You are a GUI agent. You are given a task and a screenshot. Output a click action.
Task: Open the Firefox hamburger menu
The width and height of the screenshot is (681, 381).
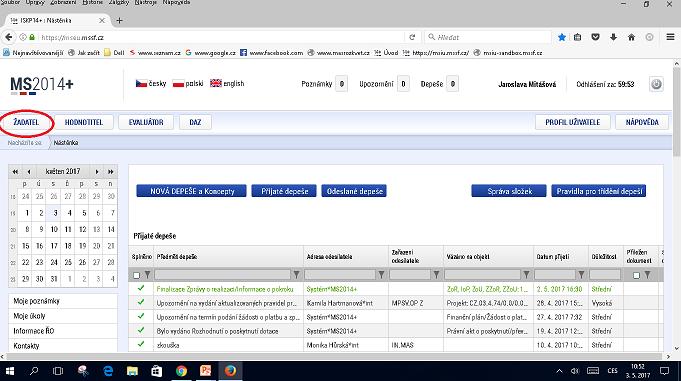pyautogui.click(x=670, y=37)
